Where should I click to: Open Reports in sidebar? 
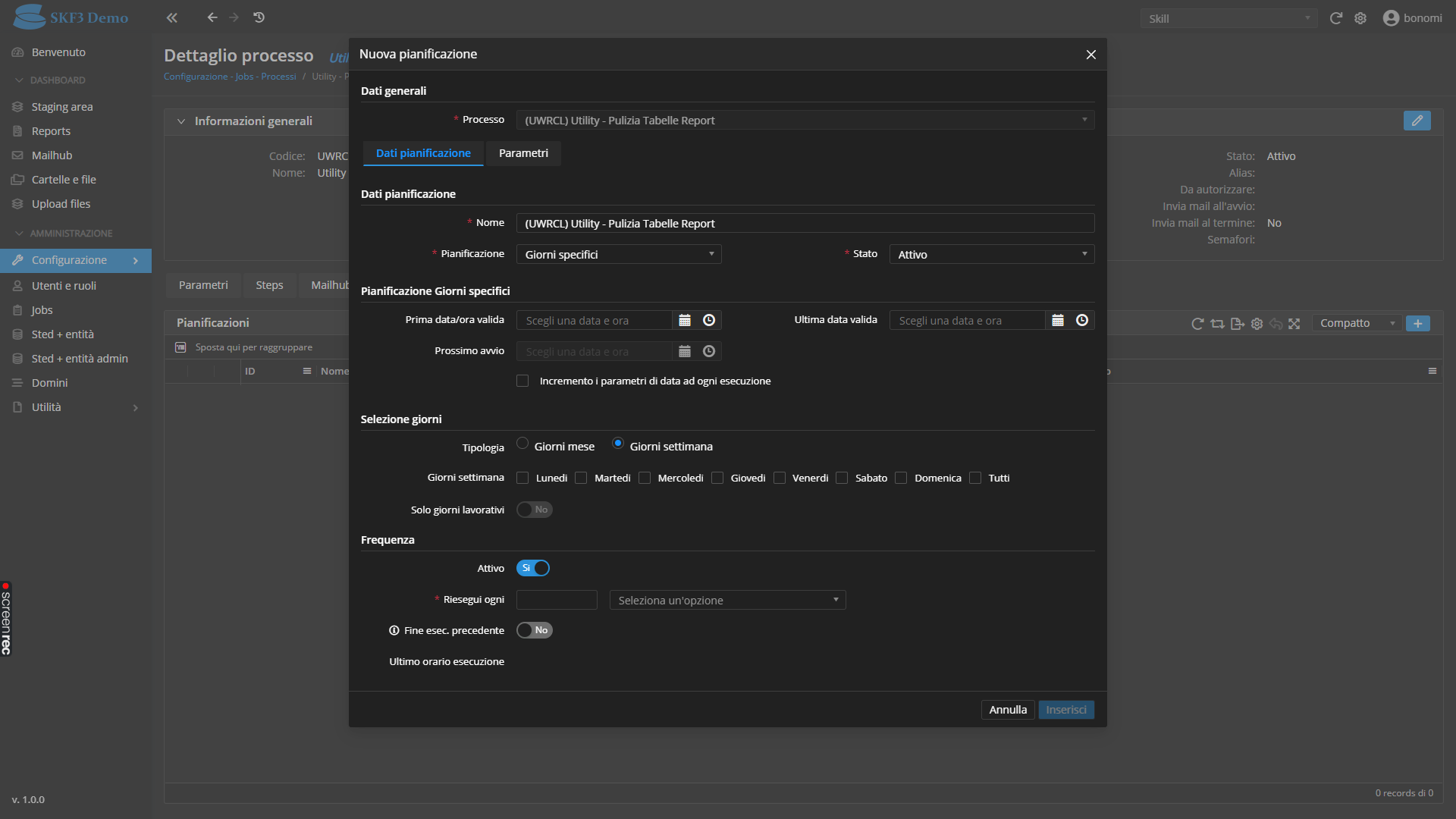(51, 131)
